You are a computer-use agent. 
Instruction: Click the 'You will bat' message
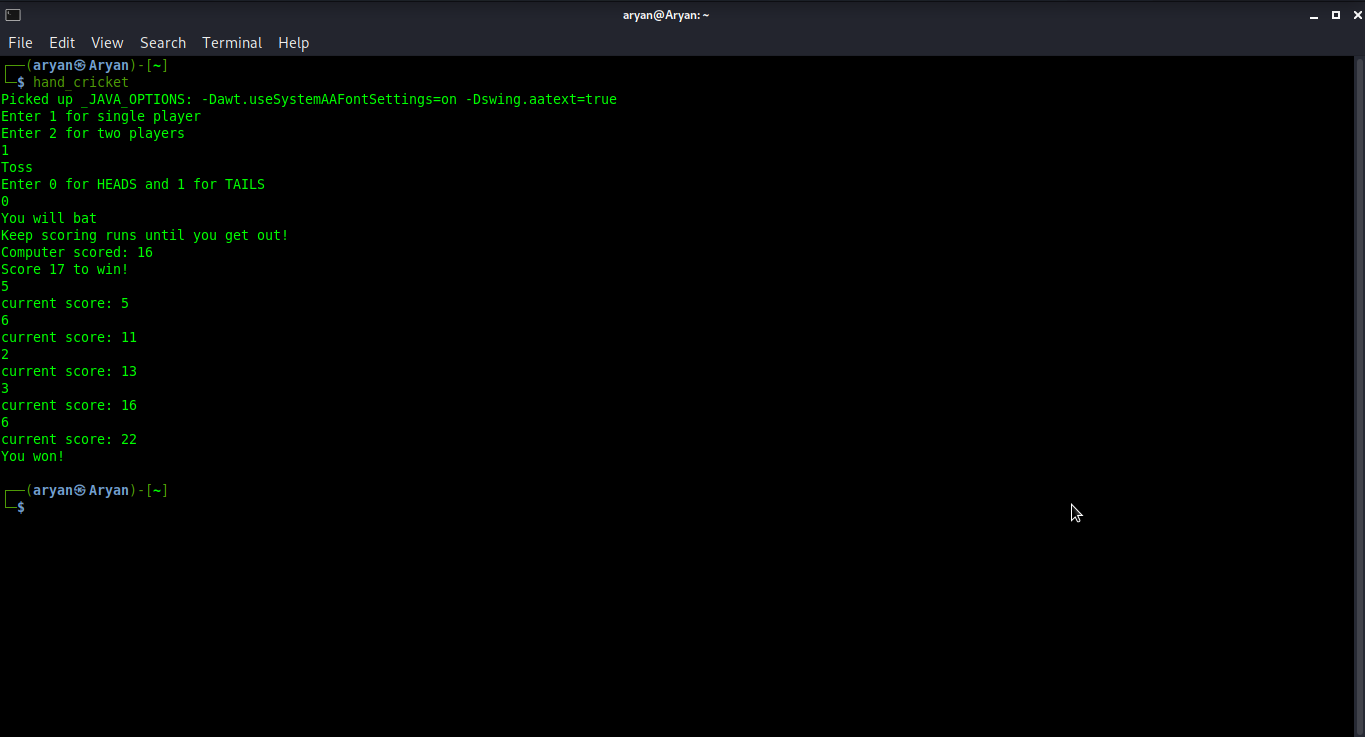(x=48, y=218)
